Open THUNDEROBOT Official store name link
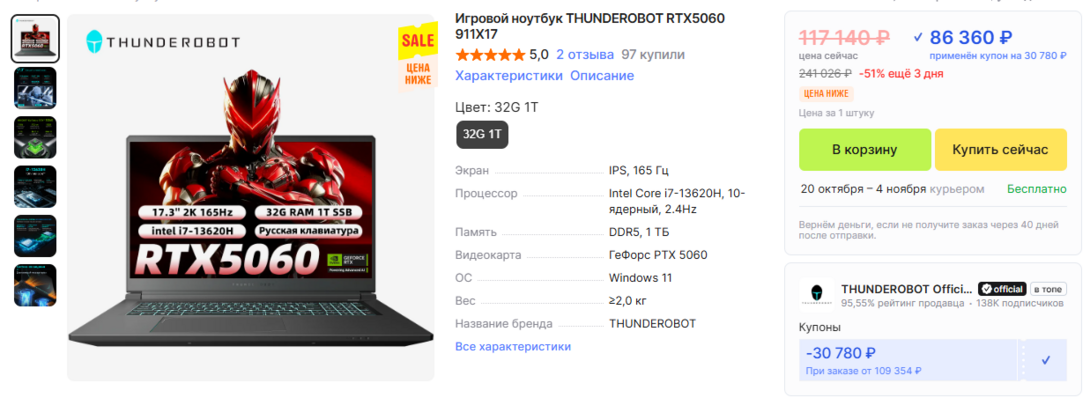Viewport: 1090px width, 420px height. 906,289
